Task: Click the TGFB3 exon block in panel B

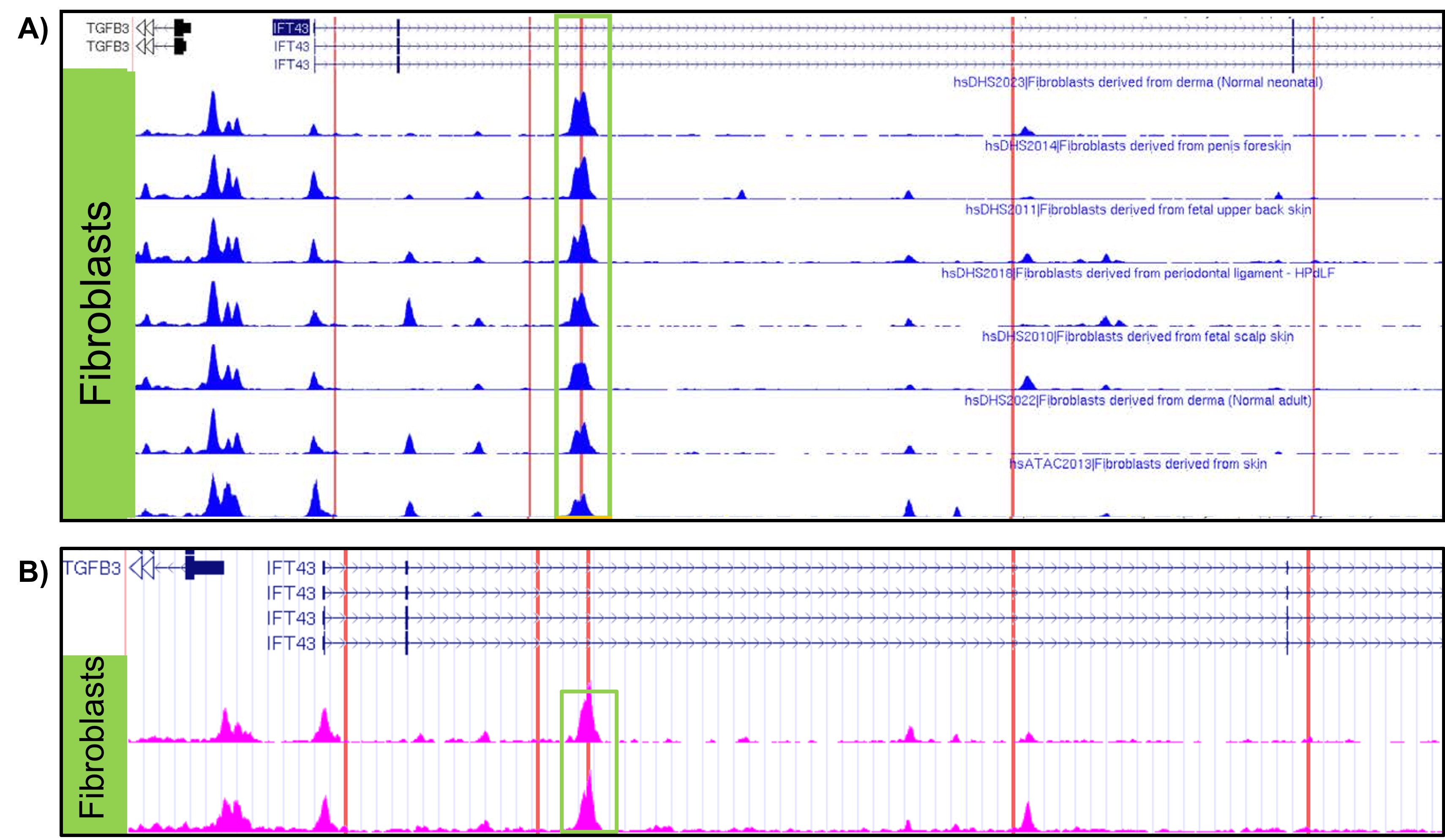Action: coord(205,567)
